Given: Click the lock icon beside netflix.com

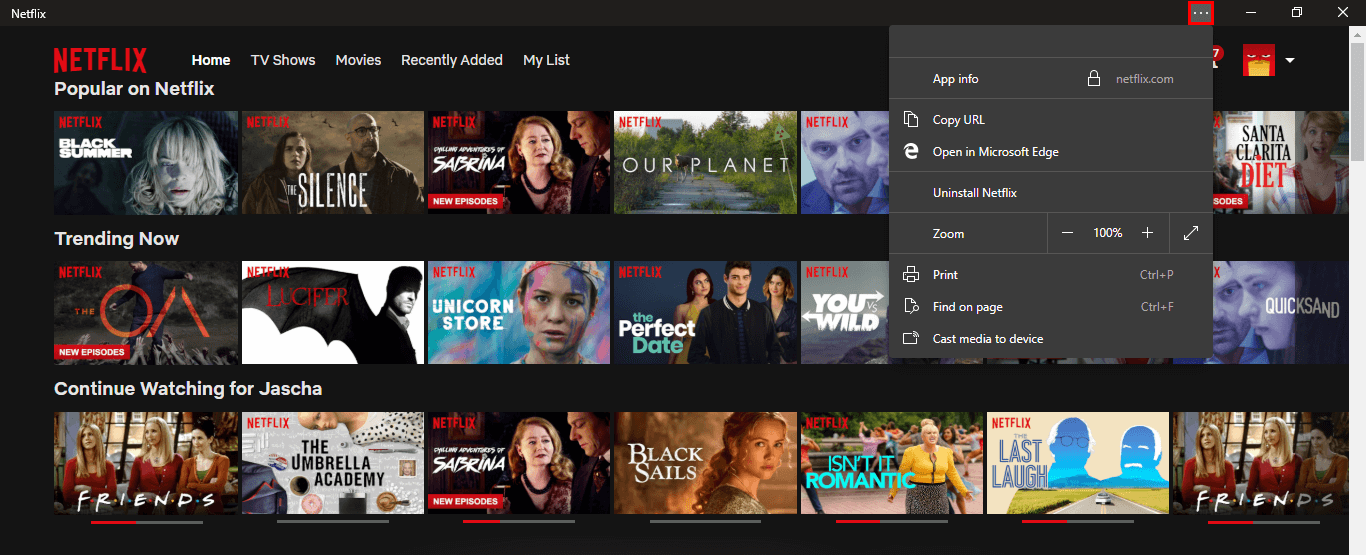Looking at the screenshot, I should click(1094, 78).
